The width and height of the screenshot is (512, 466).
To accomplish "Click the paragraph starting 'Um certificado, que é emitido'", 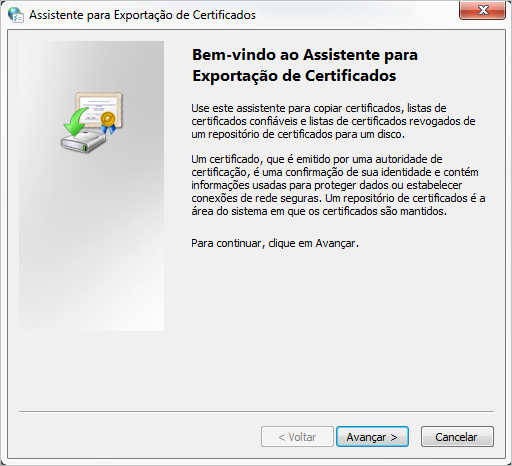I will 338,185.
